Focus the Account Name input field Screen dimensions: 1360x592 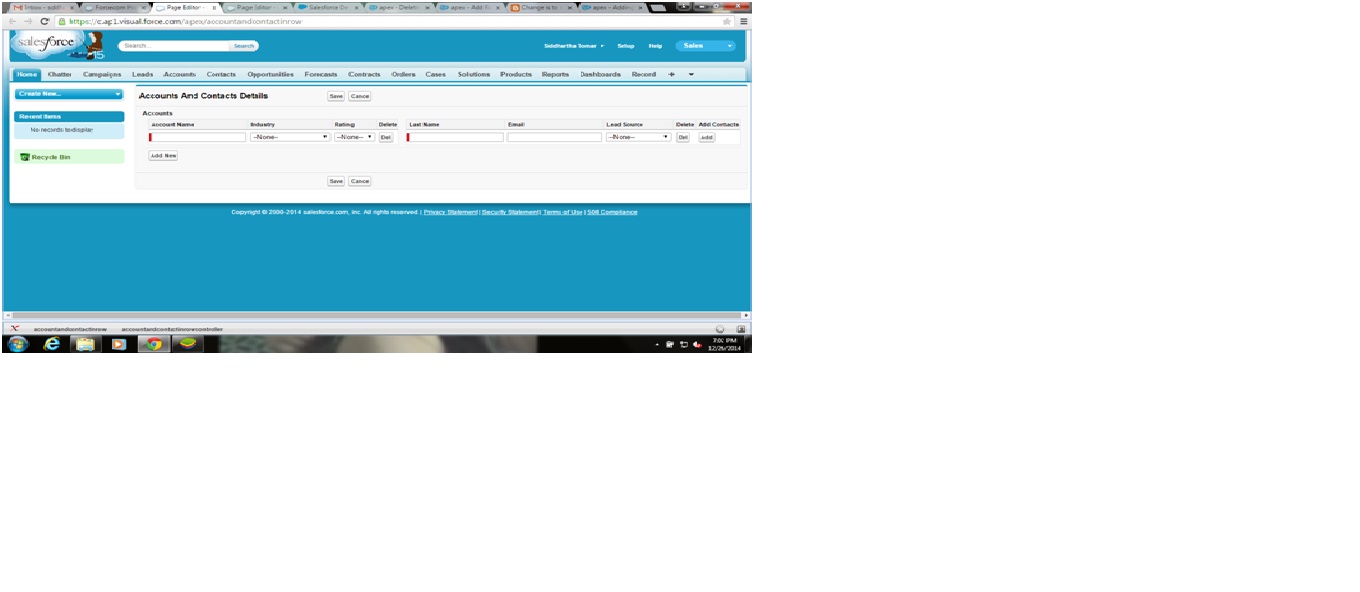pos(198,137)
